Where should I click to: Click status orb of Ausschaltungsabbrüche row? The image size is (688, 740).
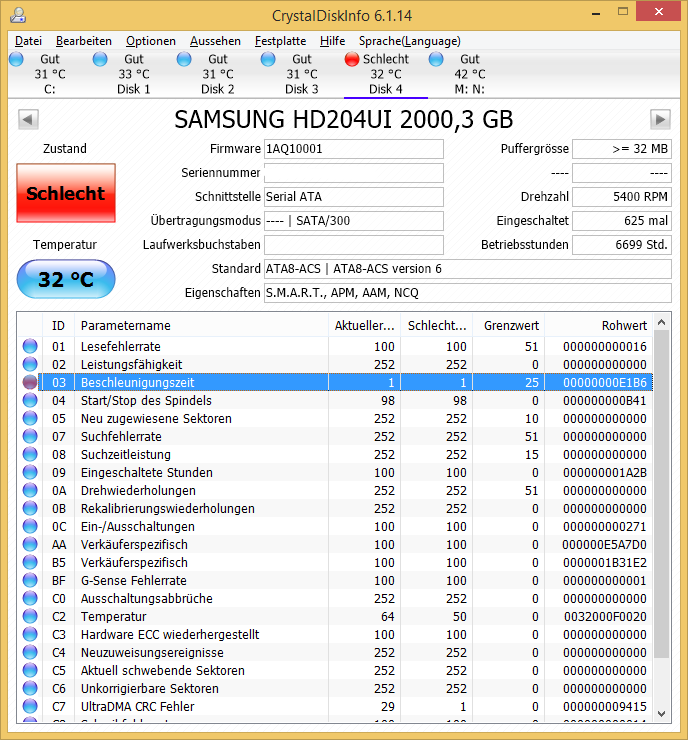tap(30, 598)
